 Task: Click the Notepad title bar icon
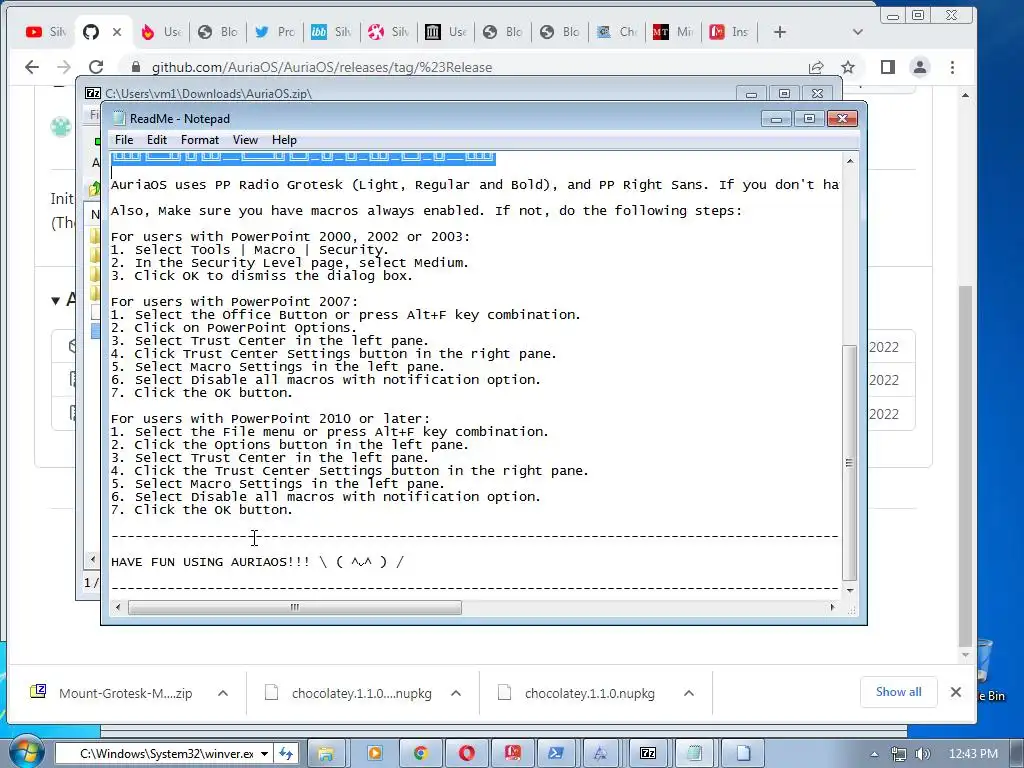[x=118, y=118]
